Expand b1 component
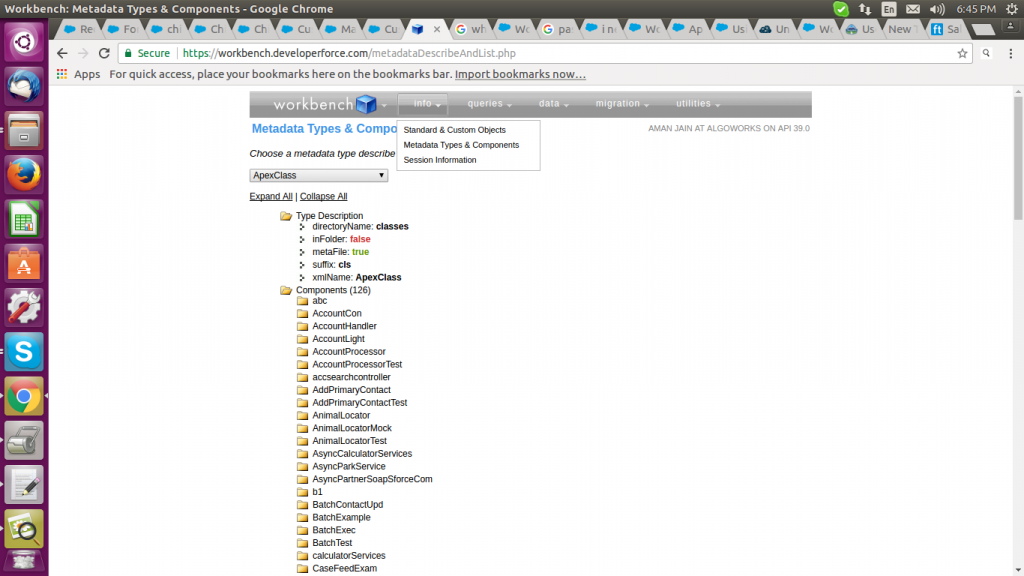The height and width of the screenshot is (576, 1024). click(x=302, y=492)
